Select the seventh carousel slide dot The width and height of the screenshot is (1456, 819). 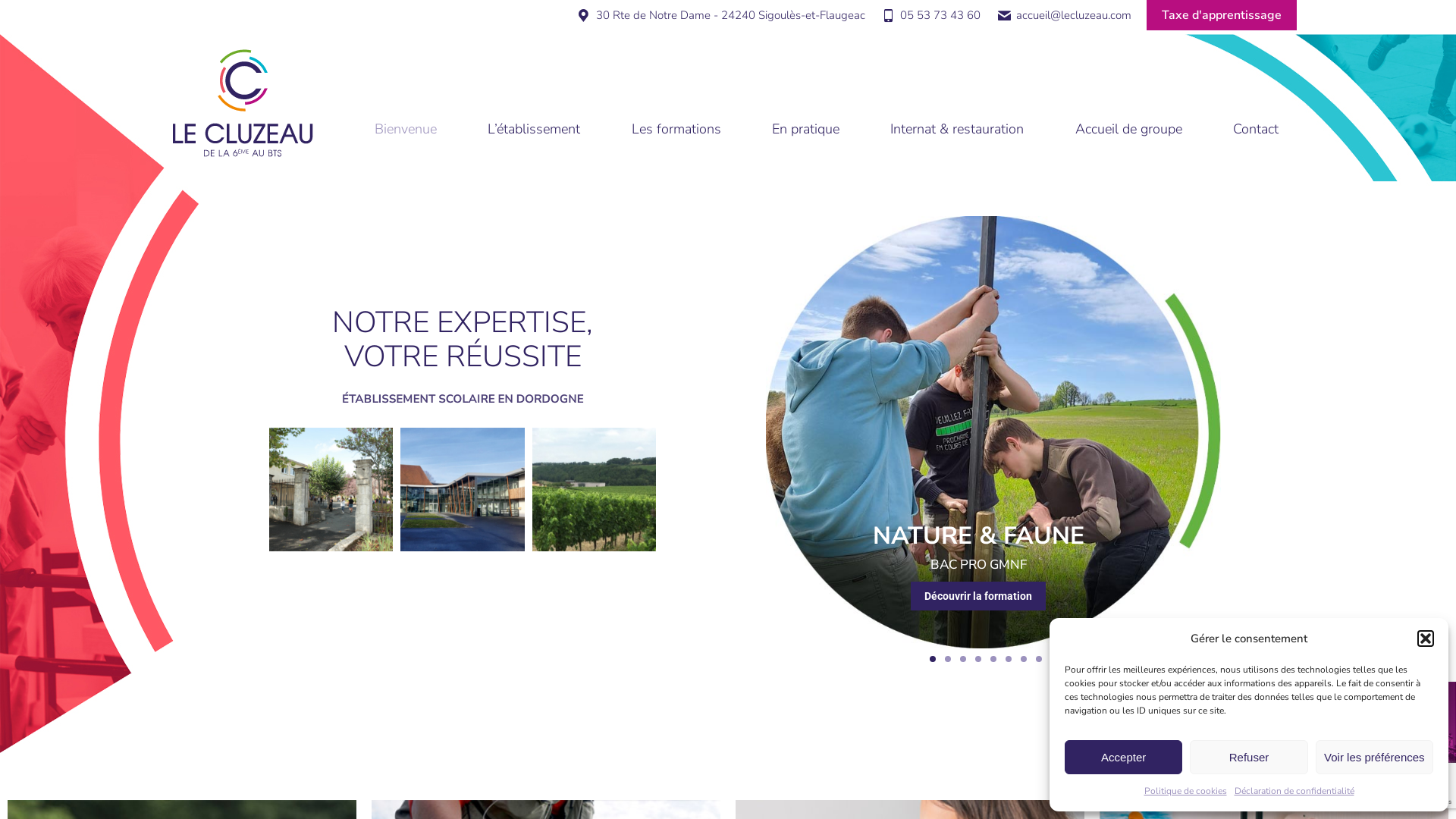tap(1024, 659)
